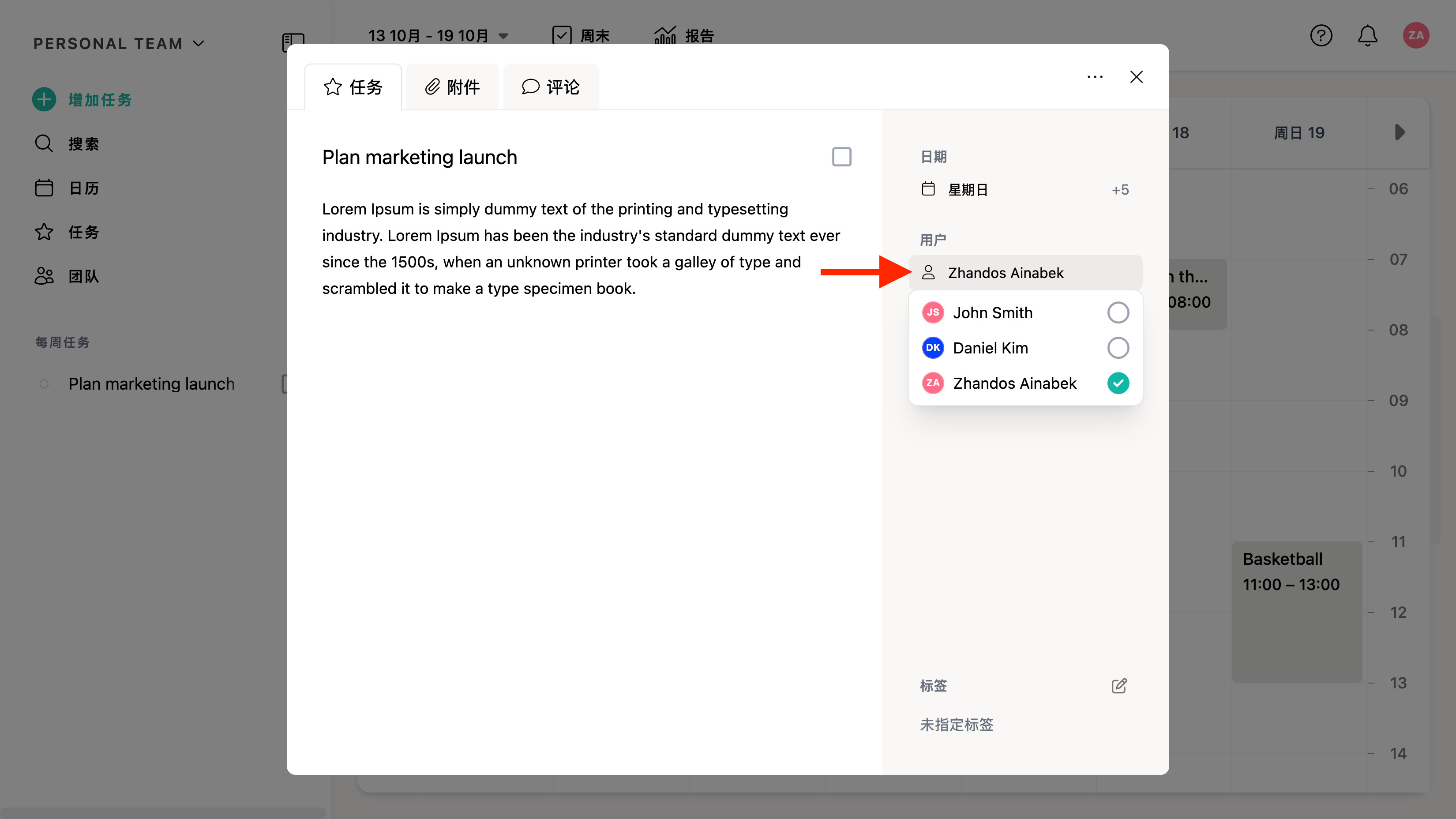The image size is (1456, 819).
Task: Switch to the attachments tab
Action: click(x=452, y=87)
